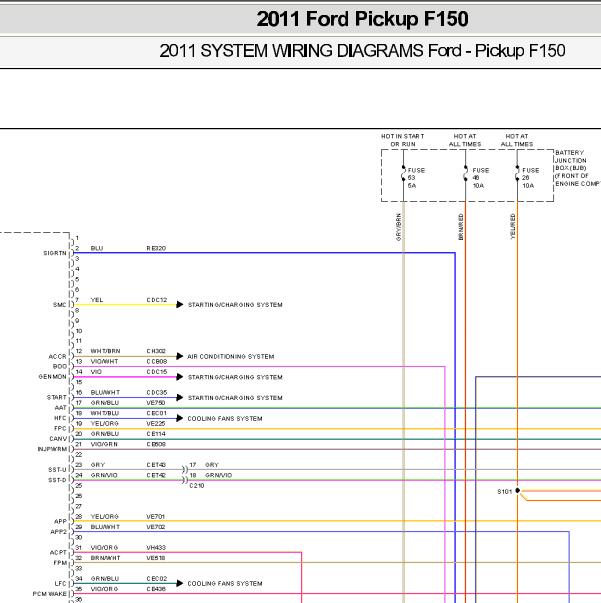This screenshot has width=601, height=603.
Task: Click circuit code 'CE114' on pin 20
Action: [x=156, y=434]
